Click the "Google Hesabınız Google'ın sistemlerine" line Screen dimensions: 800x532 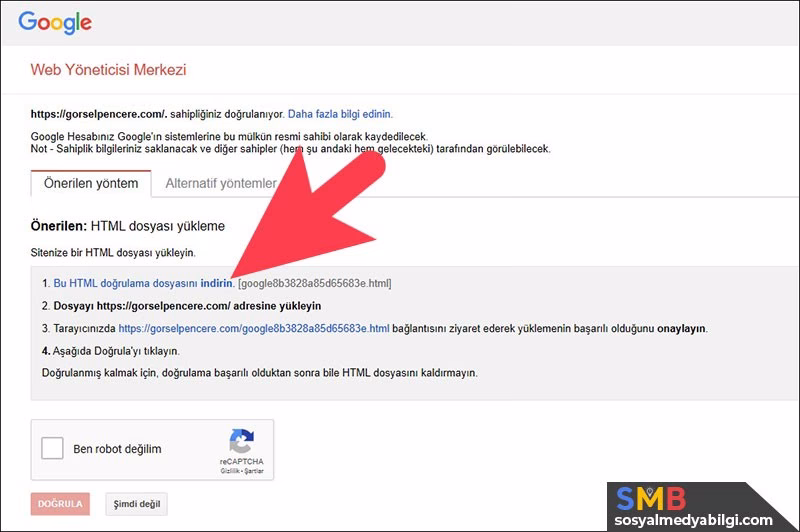229,137
